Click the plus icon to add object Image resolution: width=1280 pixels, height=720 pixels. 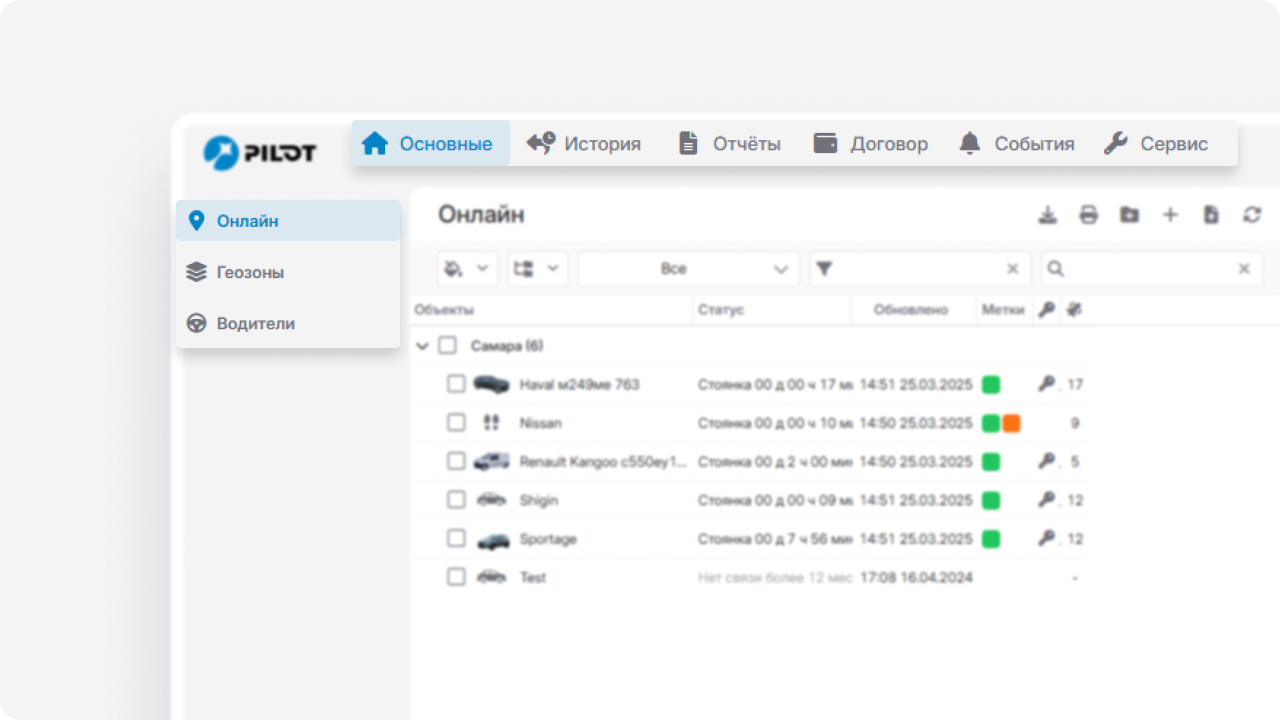[1170, 215]
